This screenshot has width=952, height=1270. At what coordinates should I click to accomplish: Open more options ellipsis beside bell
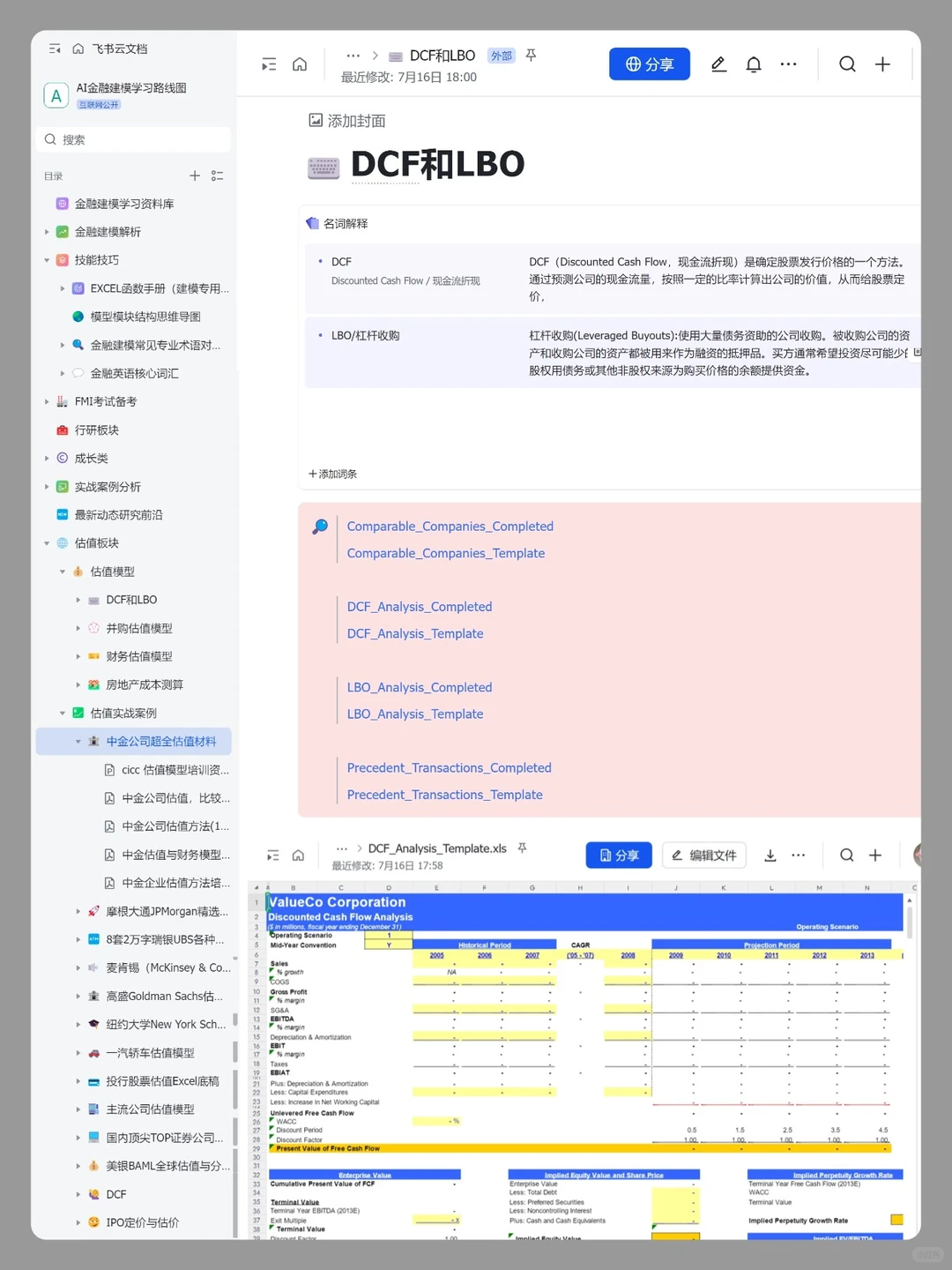point(789,64)
